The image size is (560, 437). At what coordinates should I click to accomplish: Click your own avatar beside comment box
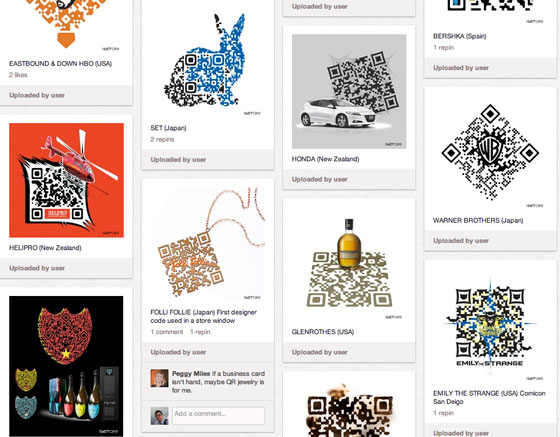[x=159, y=416]
